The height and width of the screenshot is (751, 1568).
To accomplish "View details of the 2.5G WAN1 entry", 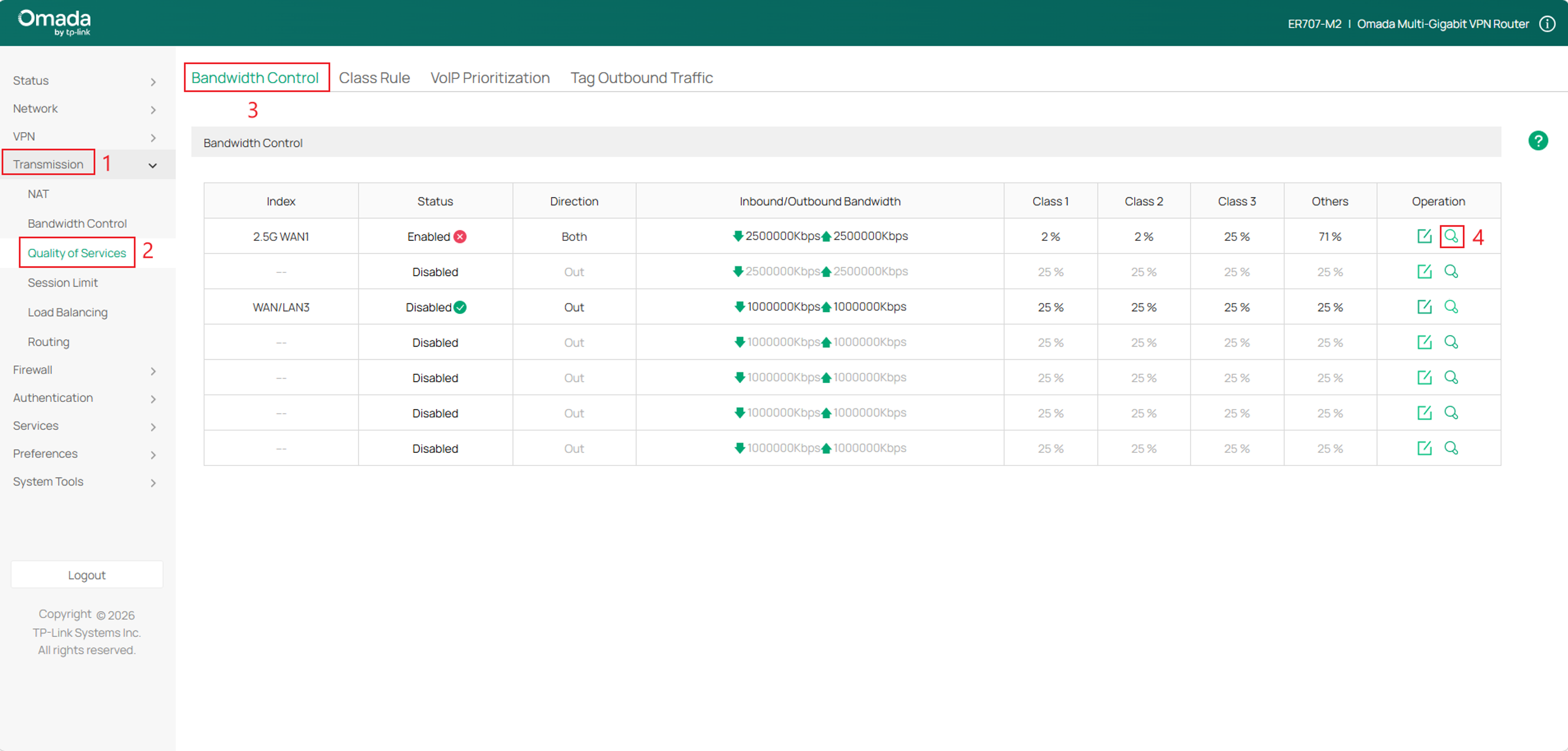I will pyautogui.click(x=1451, y=236).
